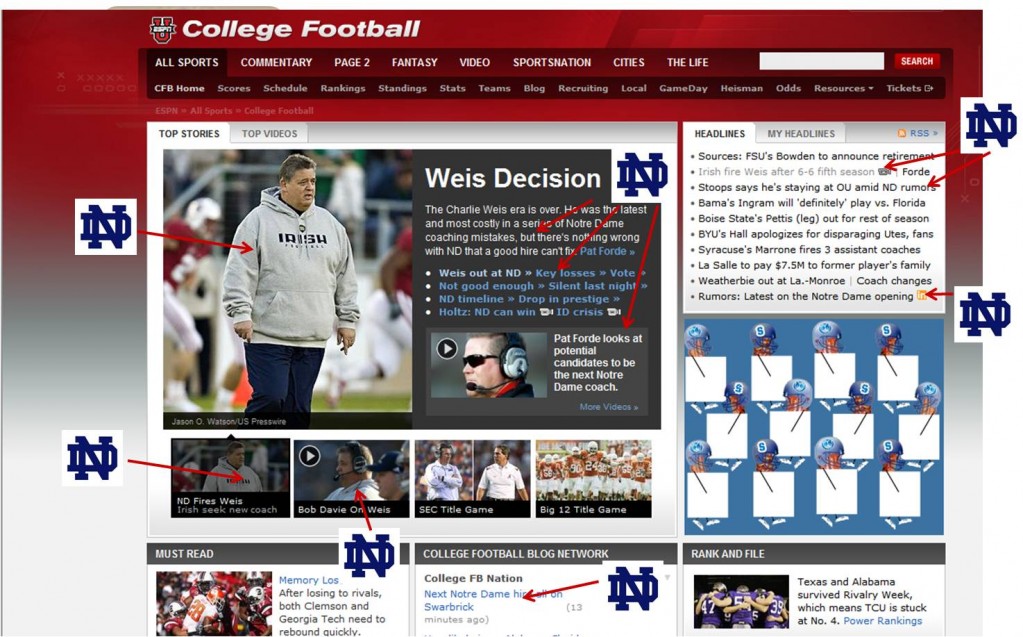Open the Stoops staying at OU headline

817,187
